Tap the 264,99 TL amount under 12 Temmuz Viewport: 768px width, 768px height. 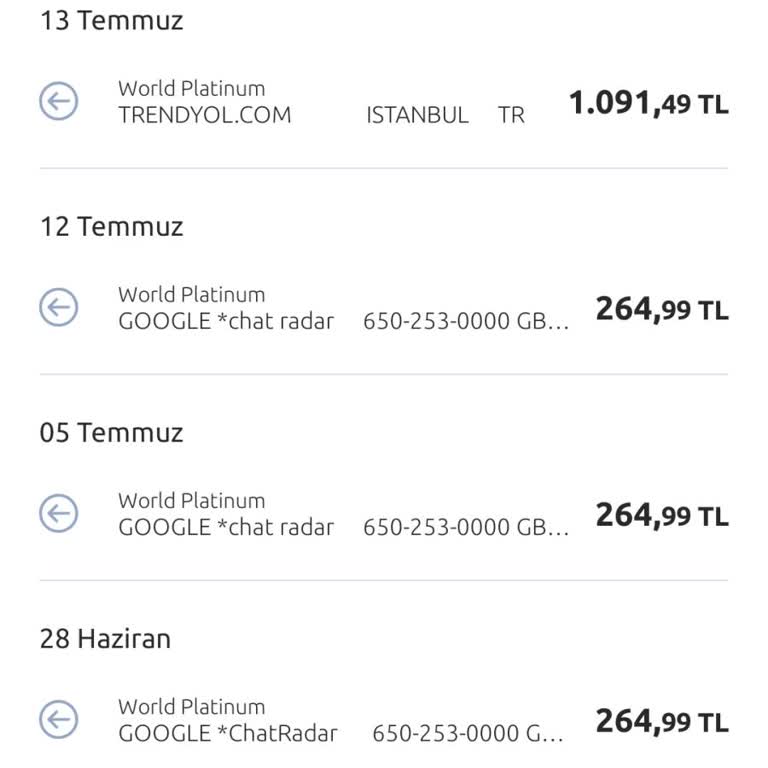point(661,309)
